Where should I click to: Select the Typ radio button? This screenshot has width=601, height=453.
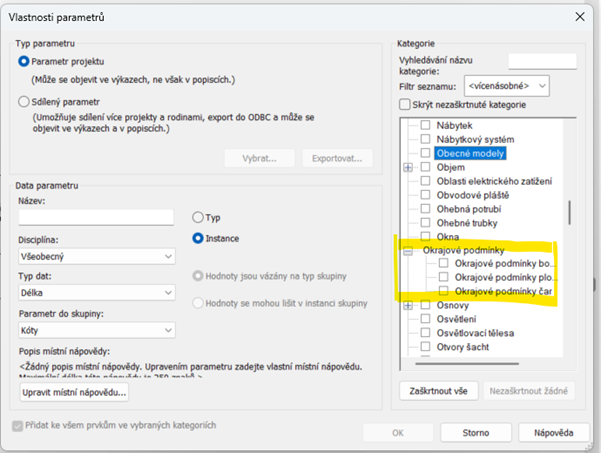click(x=198, y=217)
